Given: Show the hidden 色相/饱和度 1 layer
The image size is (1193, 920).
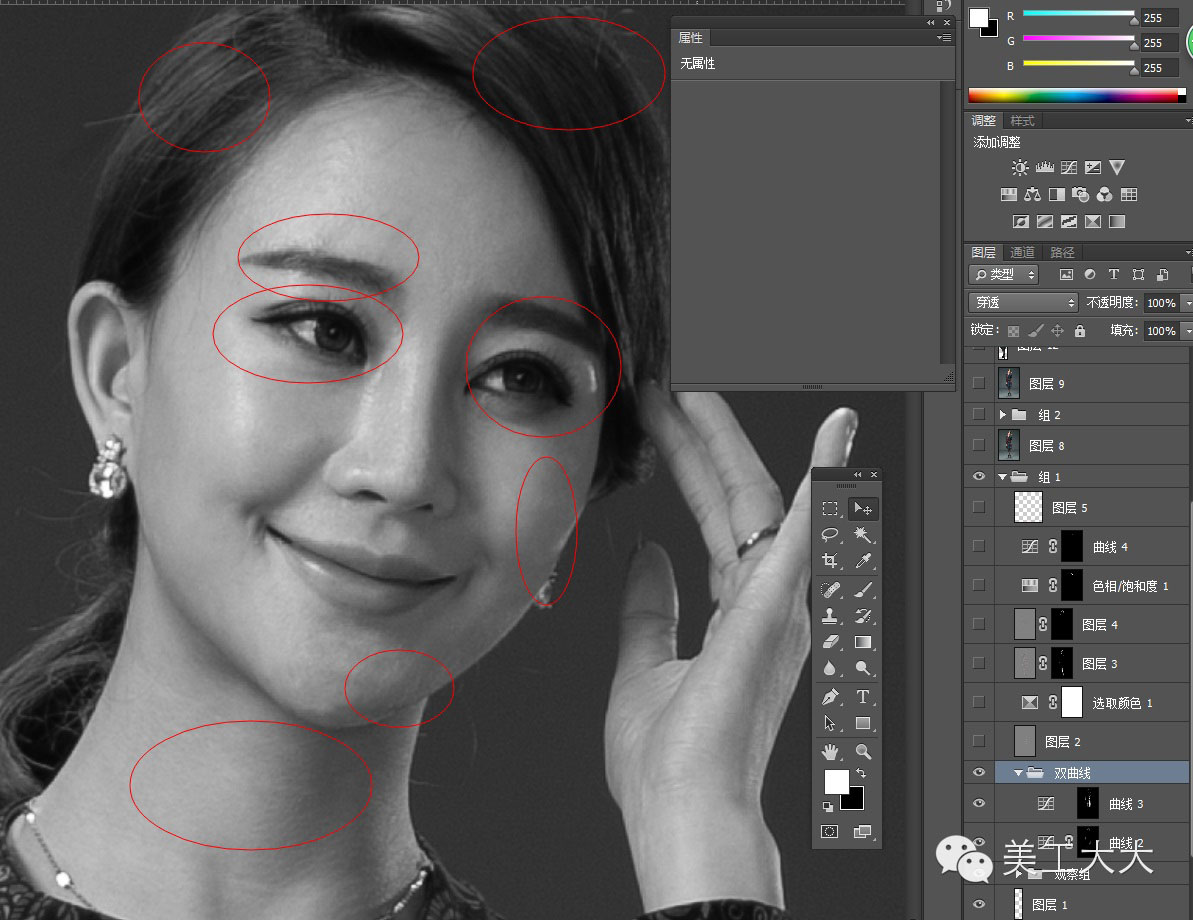Looking at the screenshot, I should click(x=979, y=585).
